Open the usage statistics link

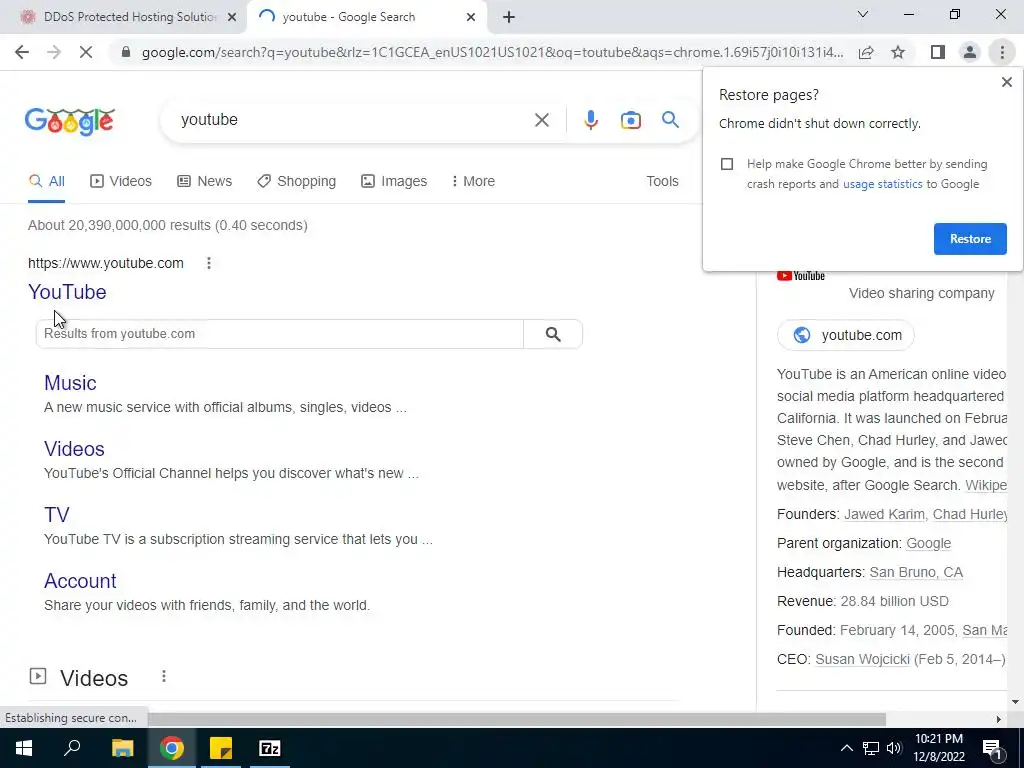[882, 184]
